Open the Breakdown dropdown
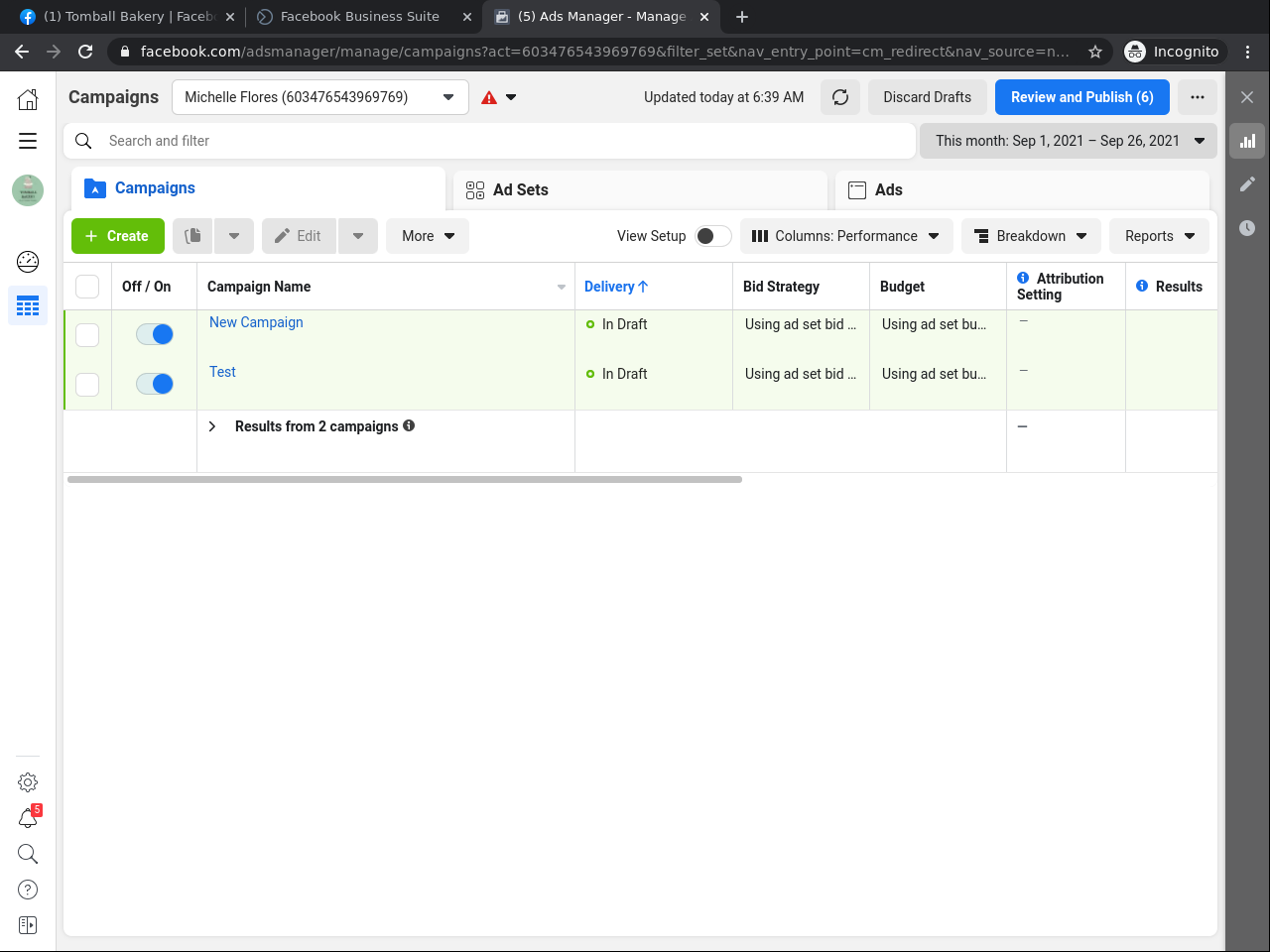 (1031, 236)
